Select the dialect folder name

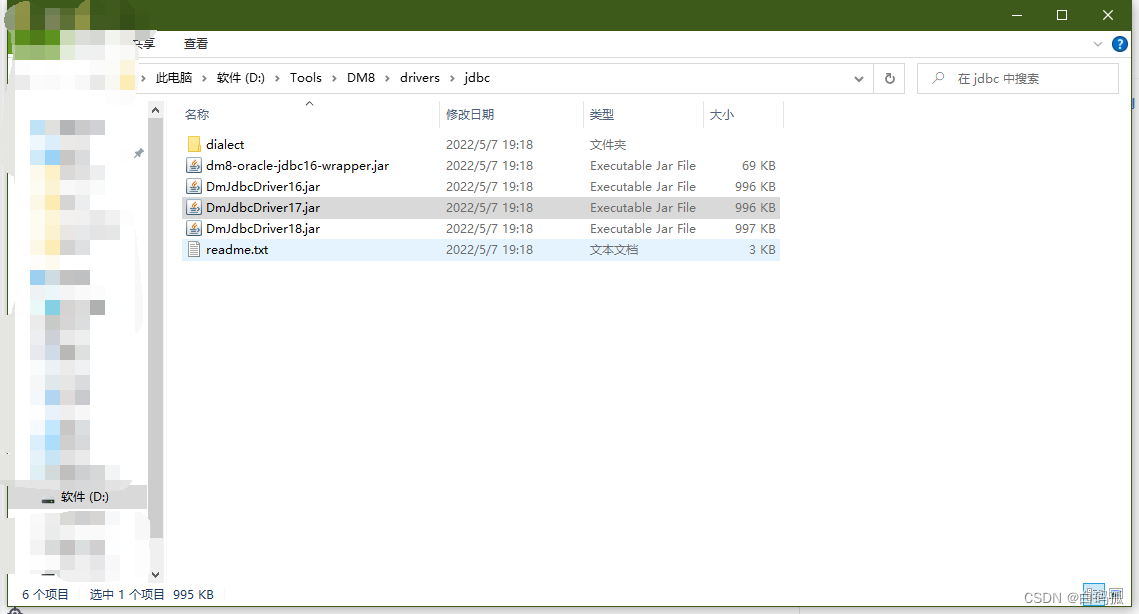(225, 145)
